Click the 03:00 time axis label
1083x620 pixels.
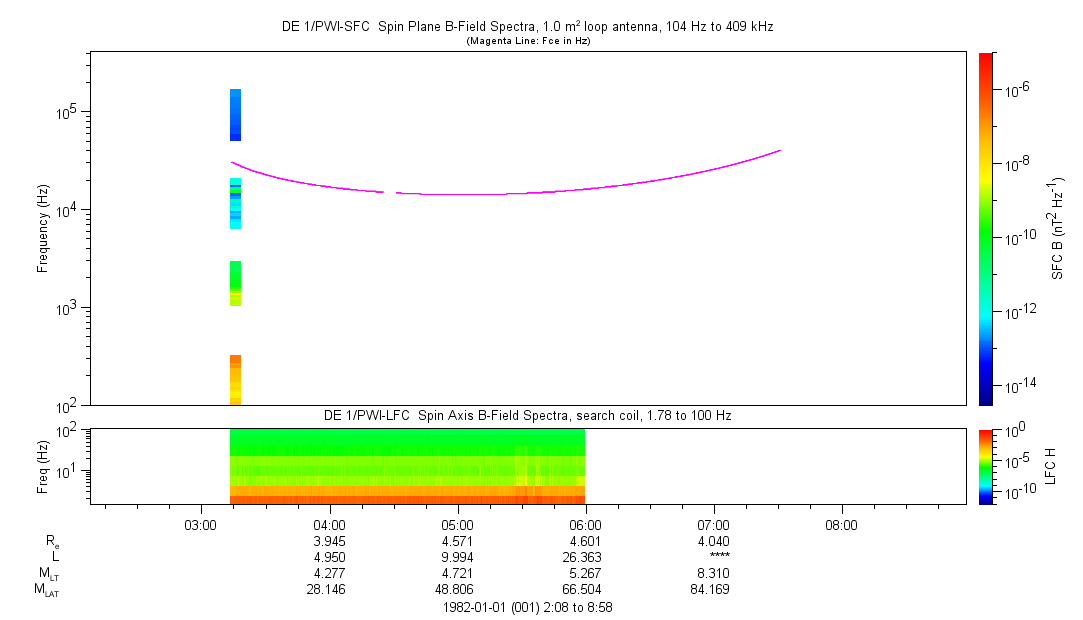pyautogui.click(x=201, y=524)
